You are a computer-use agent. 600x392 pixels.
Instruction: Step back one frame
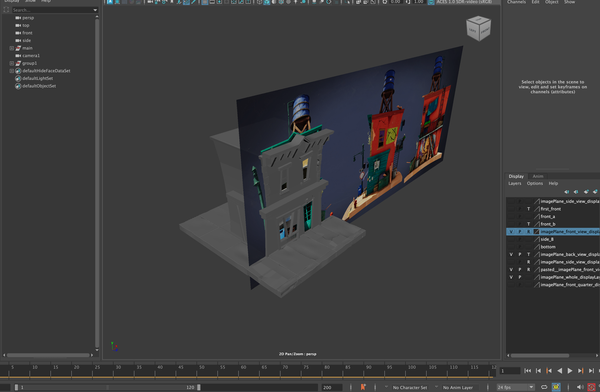538,371
